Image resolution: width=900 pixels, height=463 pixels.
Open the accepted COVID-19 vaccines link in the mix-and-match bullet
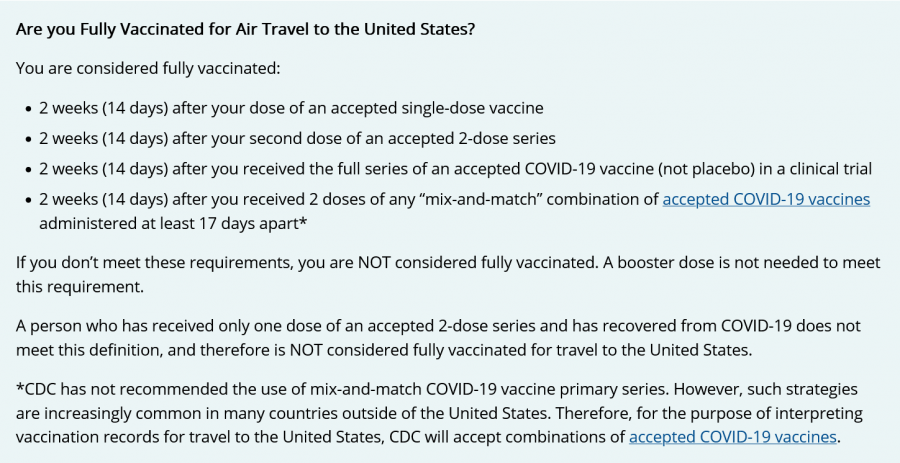pos(766,199)
